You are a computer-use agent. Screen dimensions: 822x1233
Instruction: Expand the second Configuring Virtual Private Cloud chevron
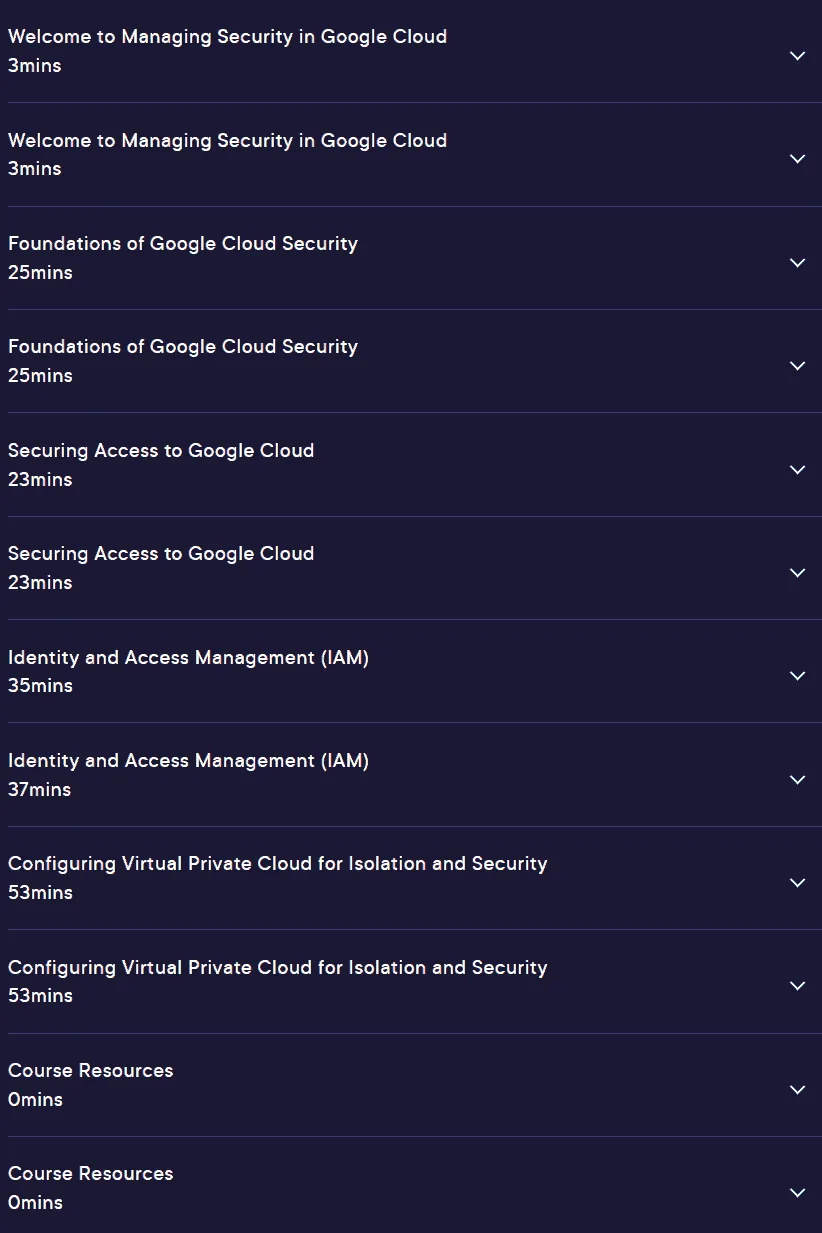click(x=797, y=986)
